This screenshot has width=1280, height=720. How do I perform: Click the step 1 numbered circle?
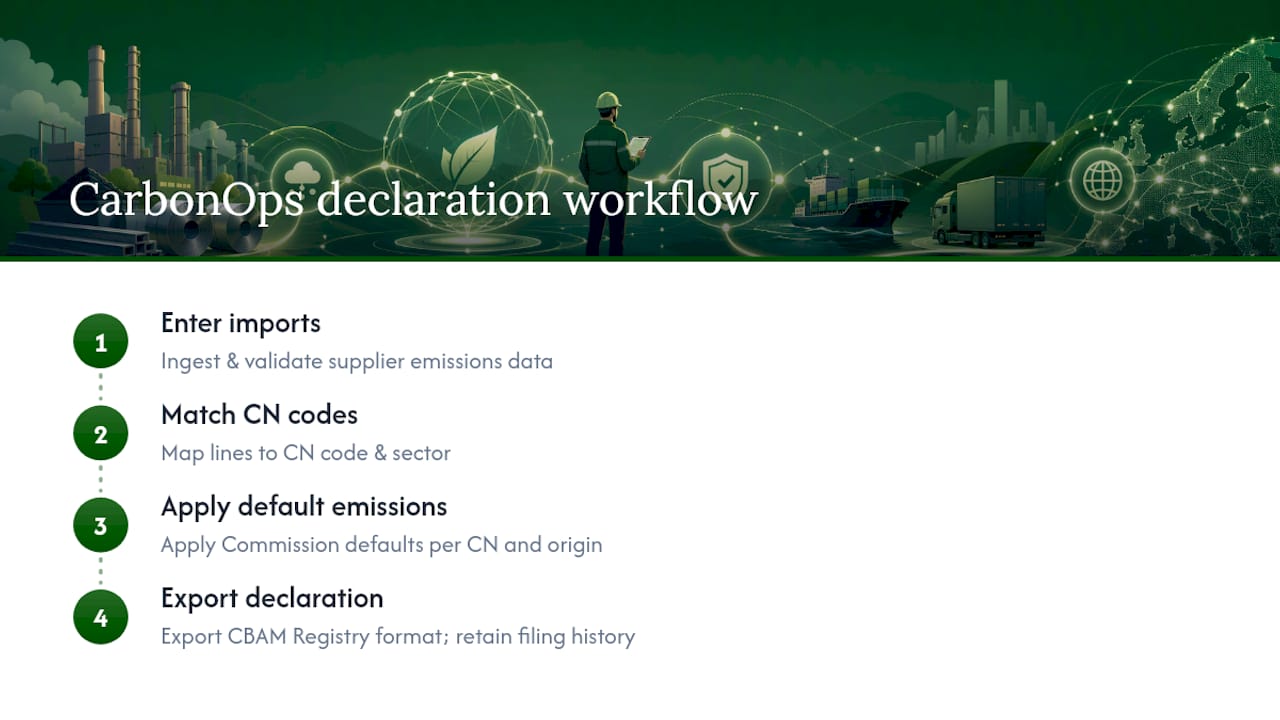[x=100, y=342]
